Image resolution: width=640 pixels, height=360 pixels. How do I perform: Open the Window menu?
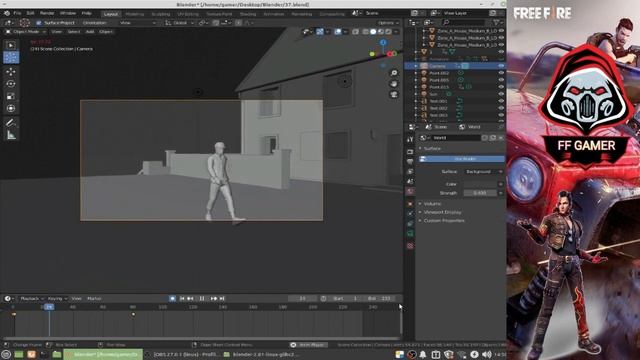pos(68,13)
